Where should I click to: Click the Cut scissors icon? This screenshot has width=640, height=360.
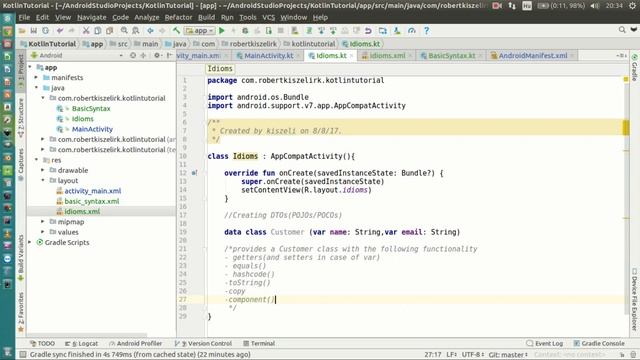pos(86,31)
